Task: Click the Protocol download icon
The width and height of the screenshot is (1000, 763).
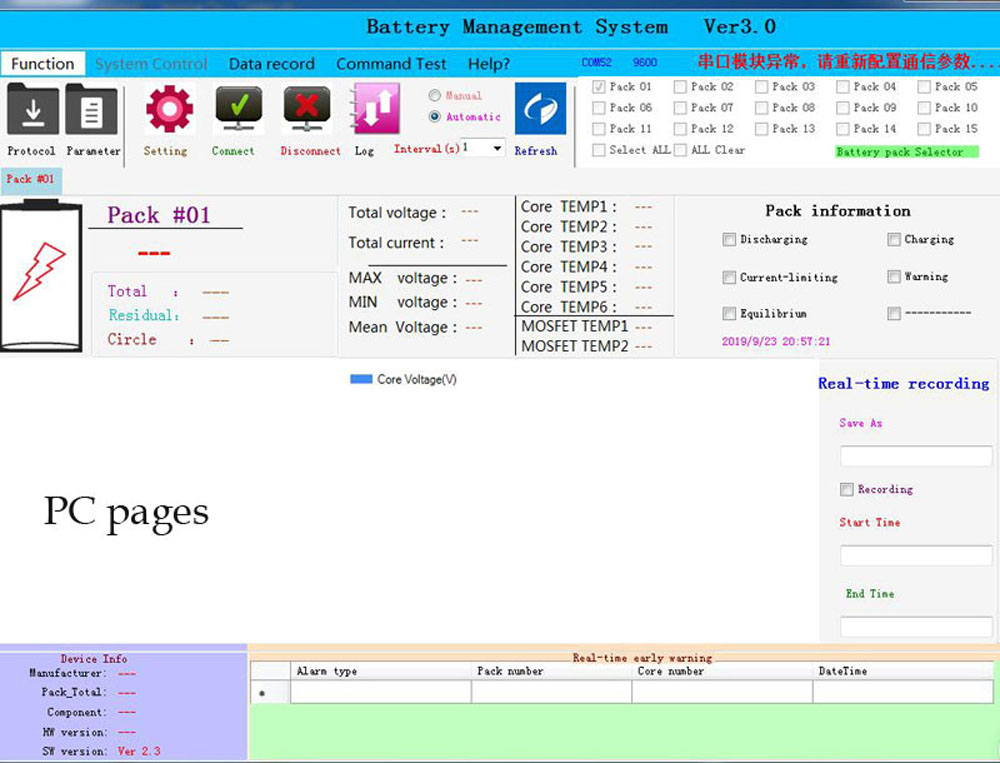Action: pyautogui.click(x=33, y=110)
